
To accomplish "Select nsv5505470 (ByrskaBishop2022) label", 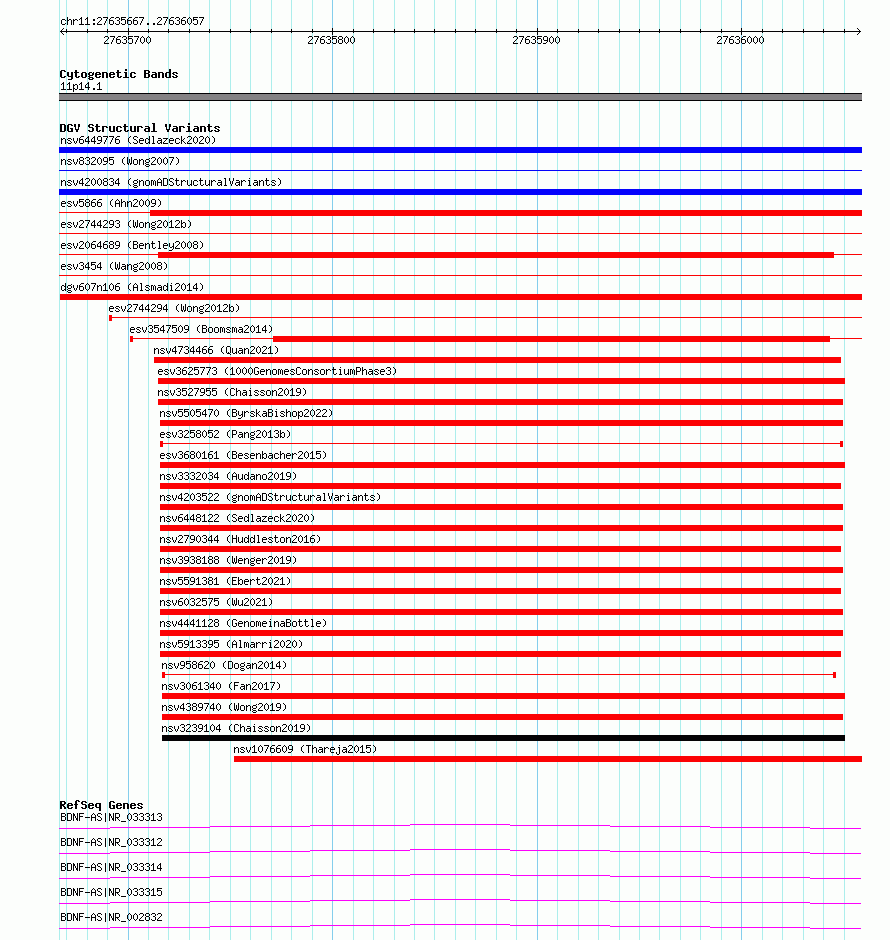I will tap(246, 413).
